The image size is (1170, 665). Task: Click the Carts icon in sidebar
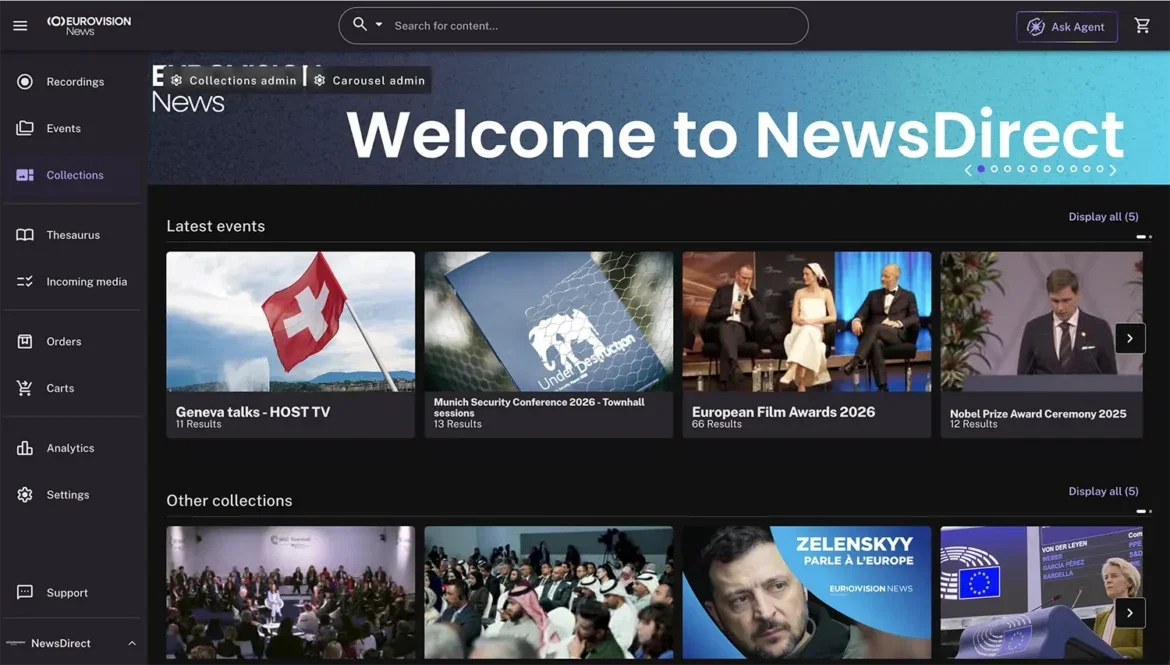25,387
